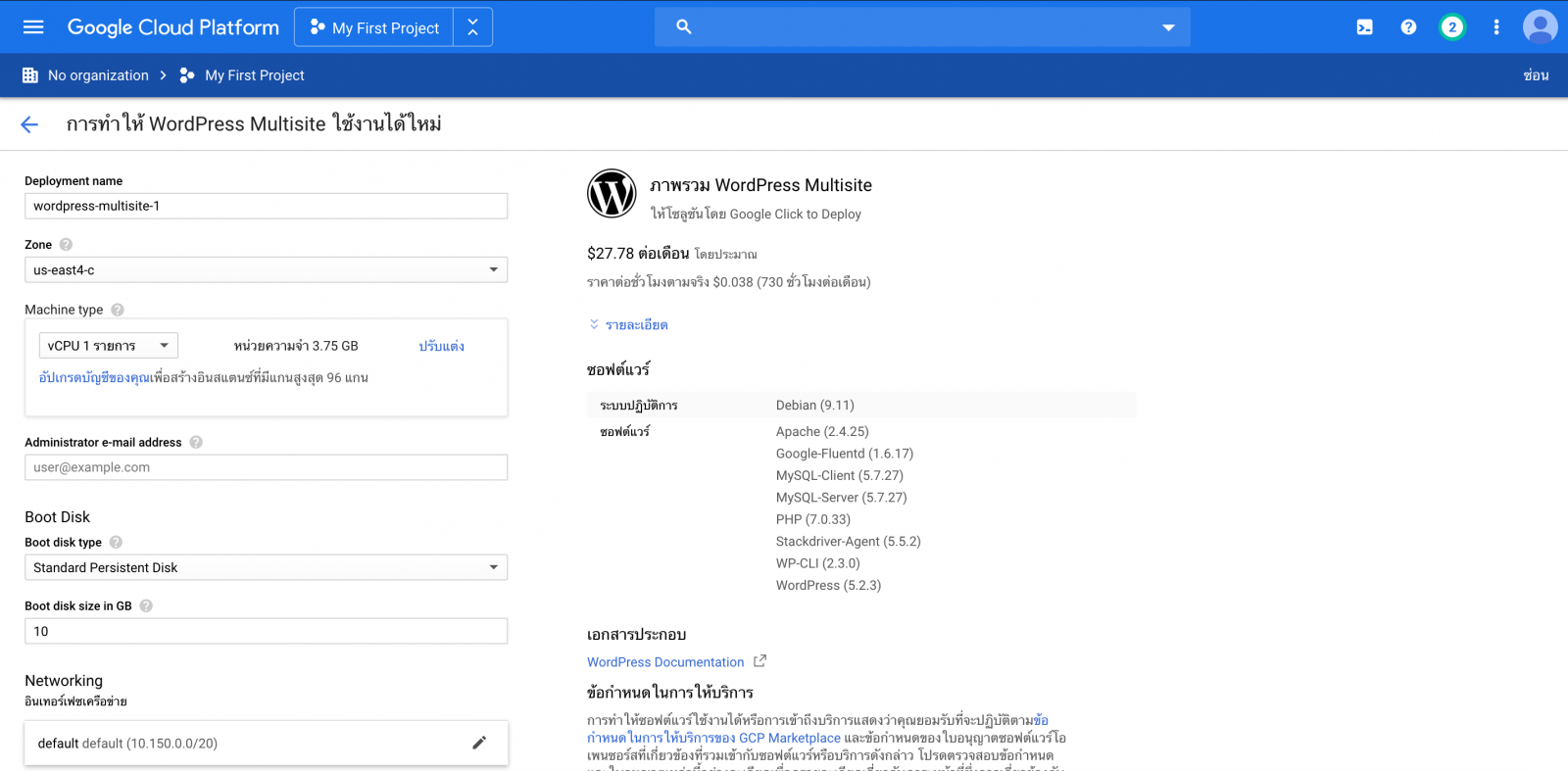Click external-link icon beside WordPress Documentation

tap(759, 661)
